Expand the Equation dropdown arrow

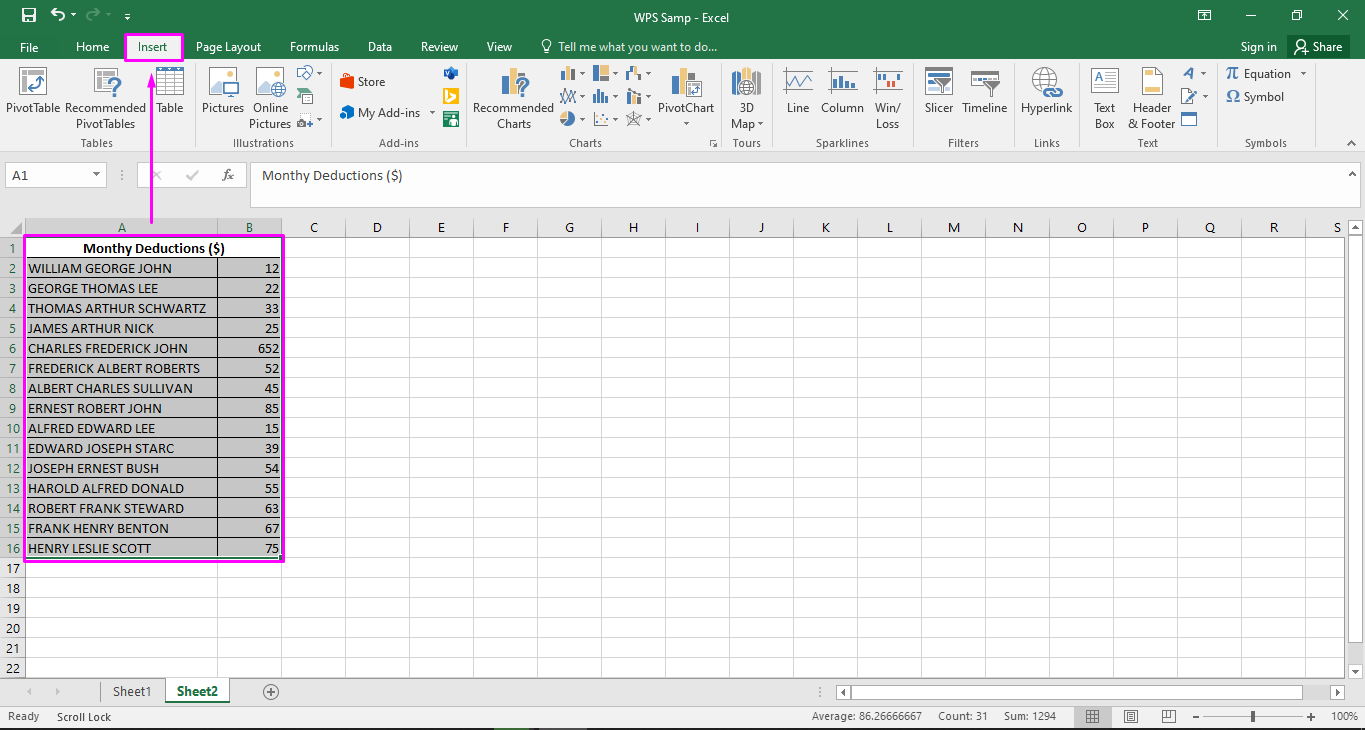pyautogui.click(x=1303, y=73)
